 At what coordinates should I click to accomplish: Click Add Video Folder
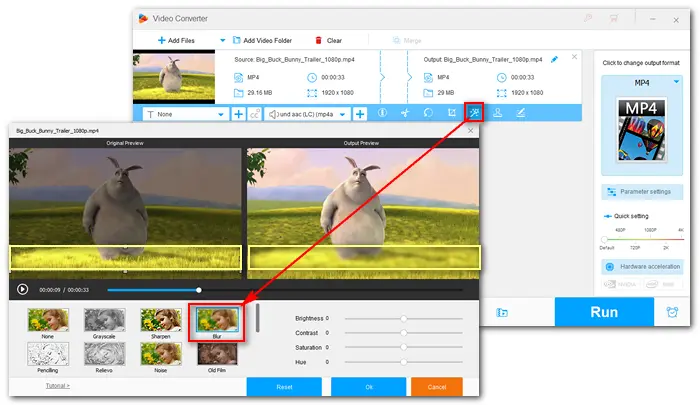click(x=262, y=40)
